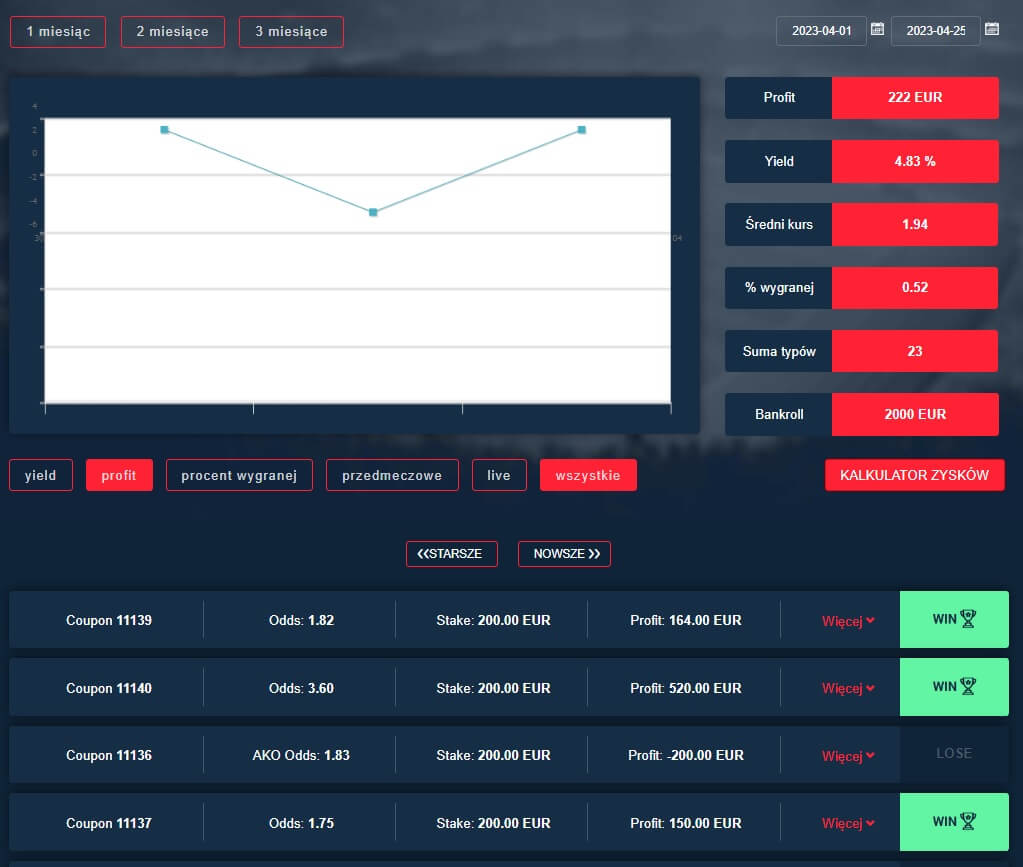
Task: Expand Więcej for Coupon 11139
Action: pos(847,621)
